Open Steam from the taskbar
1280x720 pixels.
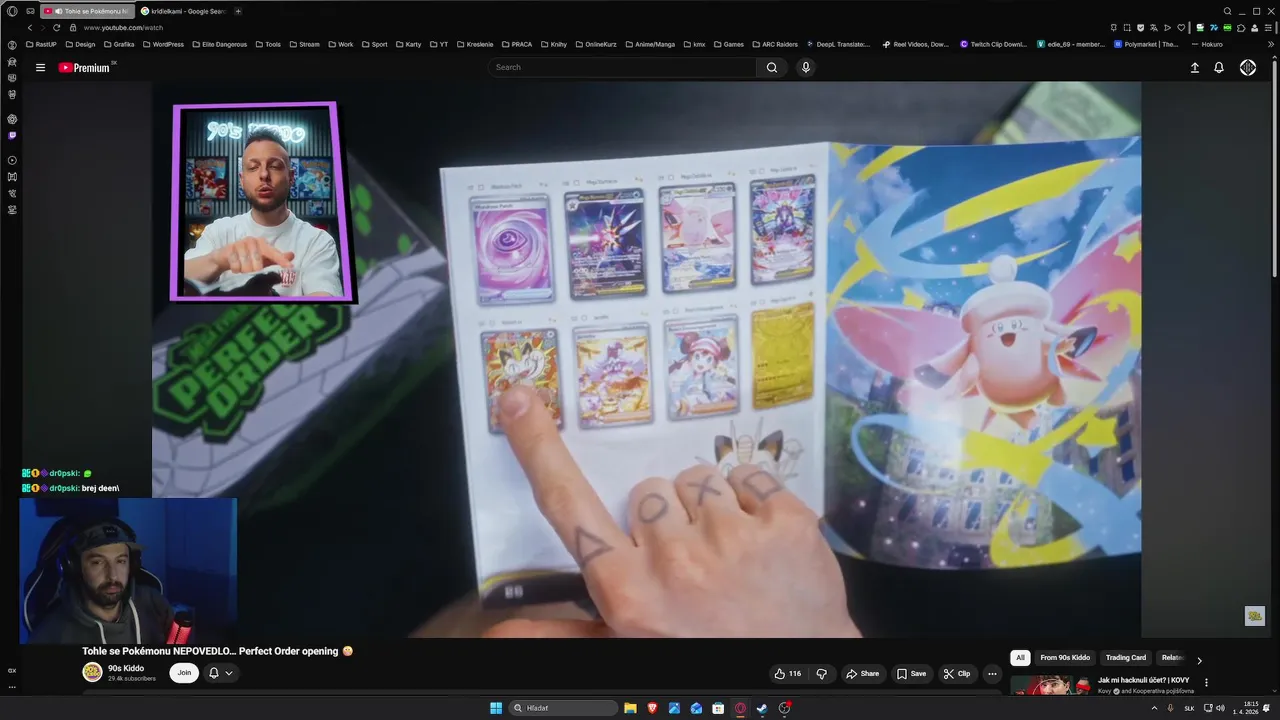coord(762,708)
